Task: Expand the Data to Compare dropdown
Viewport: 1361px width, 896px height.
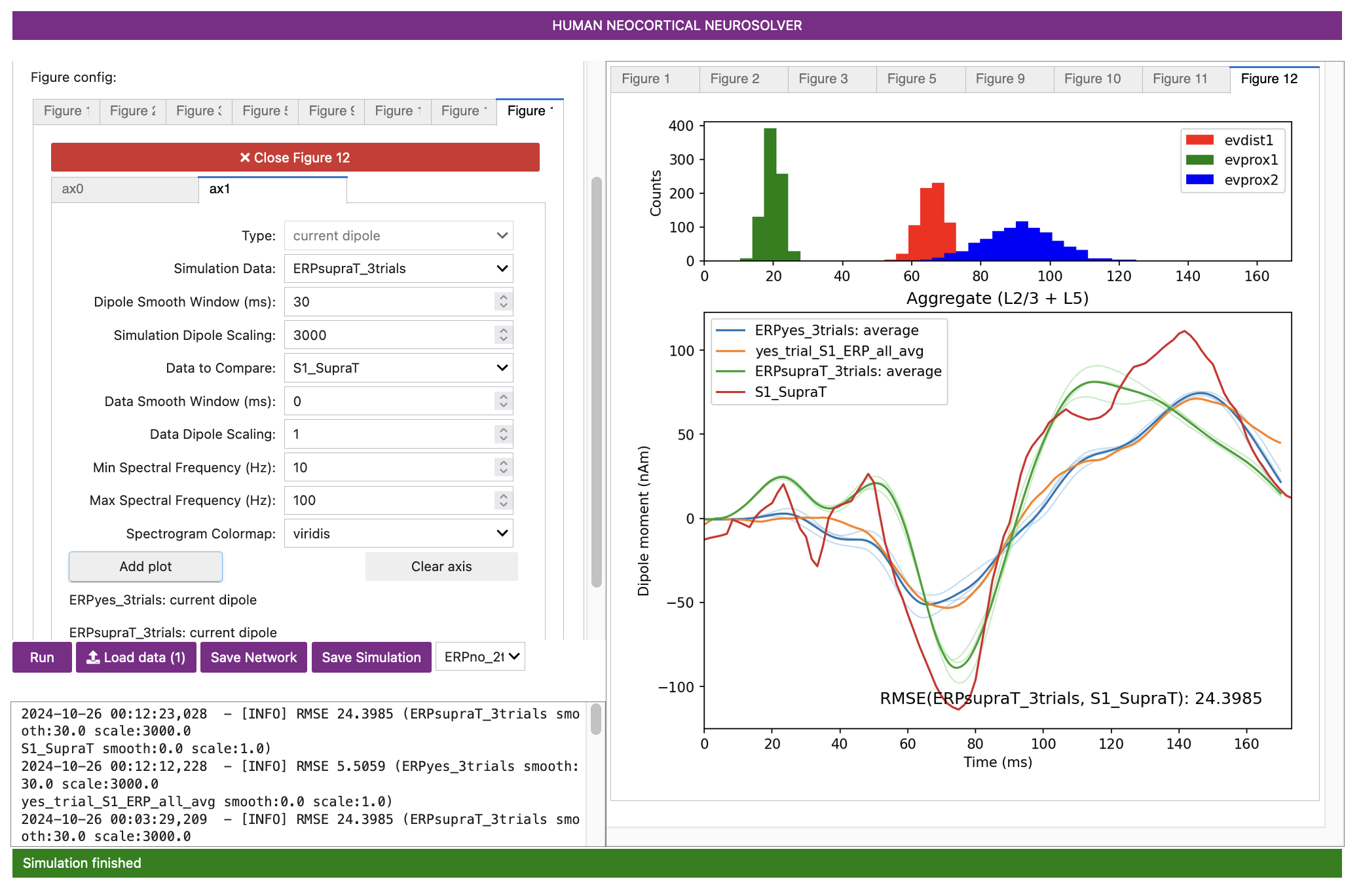Action: pyautogui.click(x=398, y=368)
